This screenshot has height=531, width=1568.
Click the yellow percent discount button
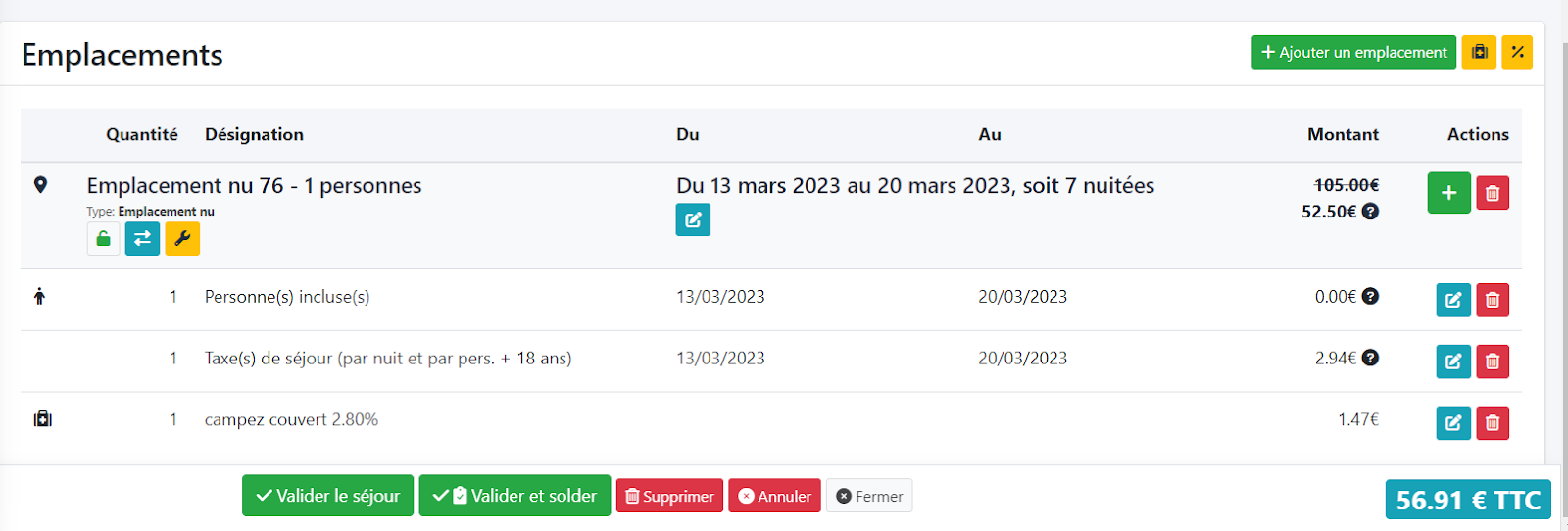pyautogui.click(x=1517, y=52)
